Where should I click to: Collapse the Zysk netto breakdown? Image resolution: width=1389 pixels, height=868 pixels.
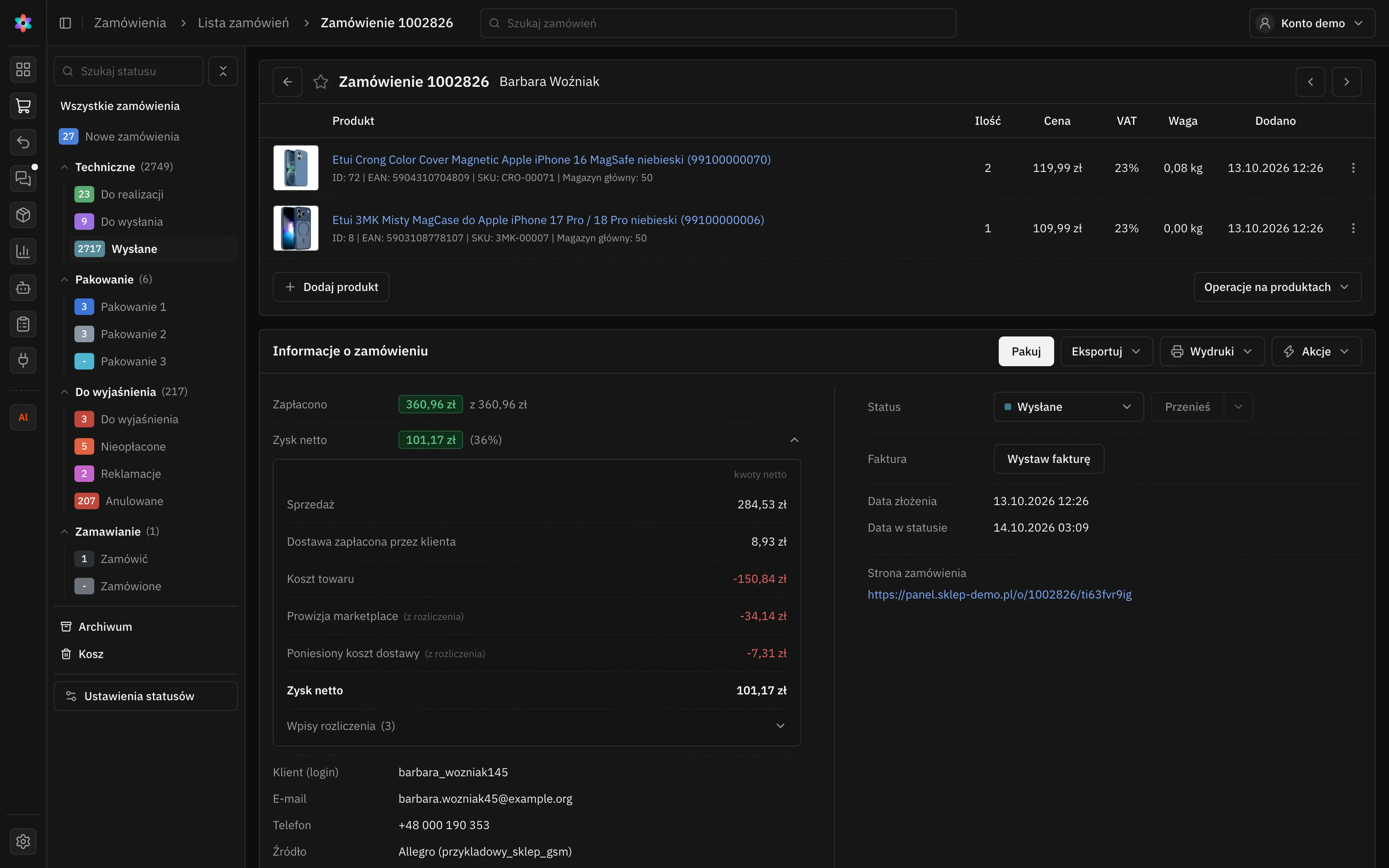795,440
